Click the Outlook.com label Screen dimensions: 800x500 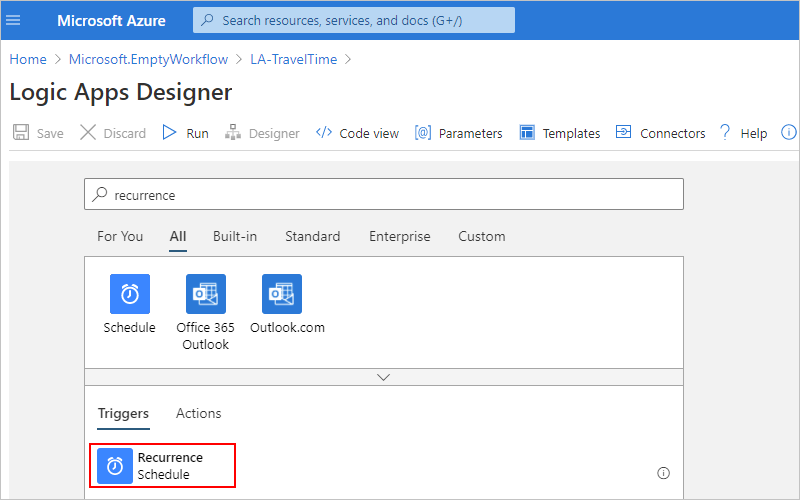tap(287, 328)
